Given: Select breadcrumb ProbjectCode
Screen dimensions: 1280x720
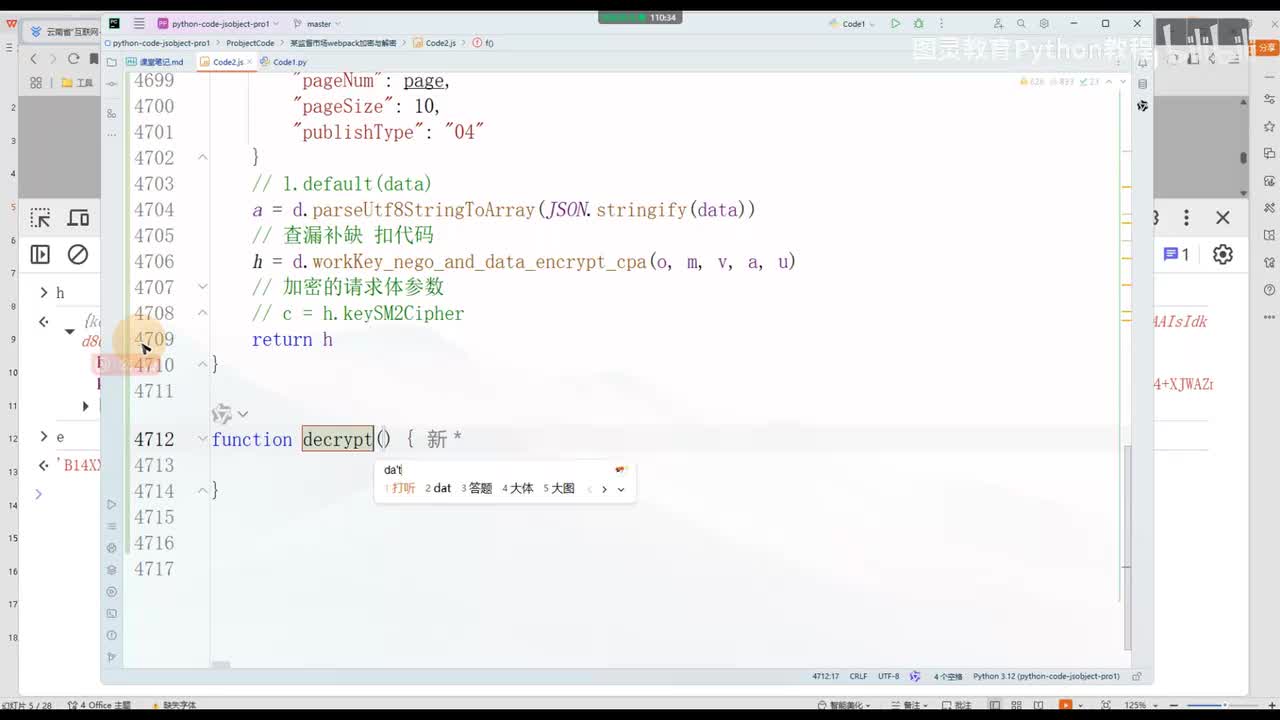Looking at the screenshot, I should pyautogui.click(x=250, y=43).
